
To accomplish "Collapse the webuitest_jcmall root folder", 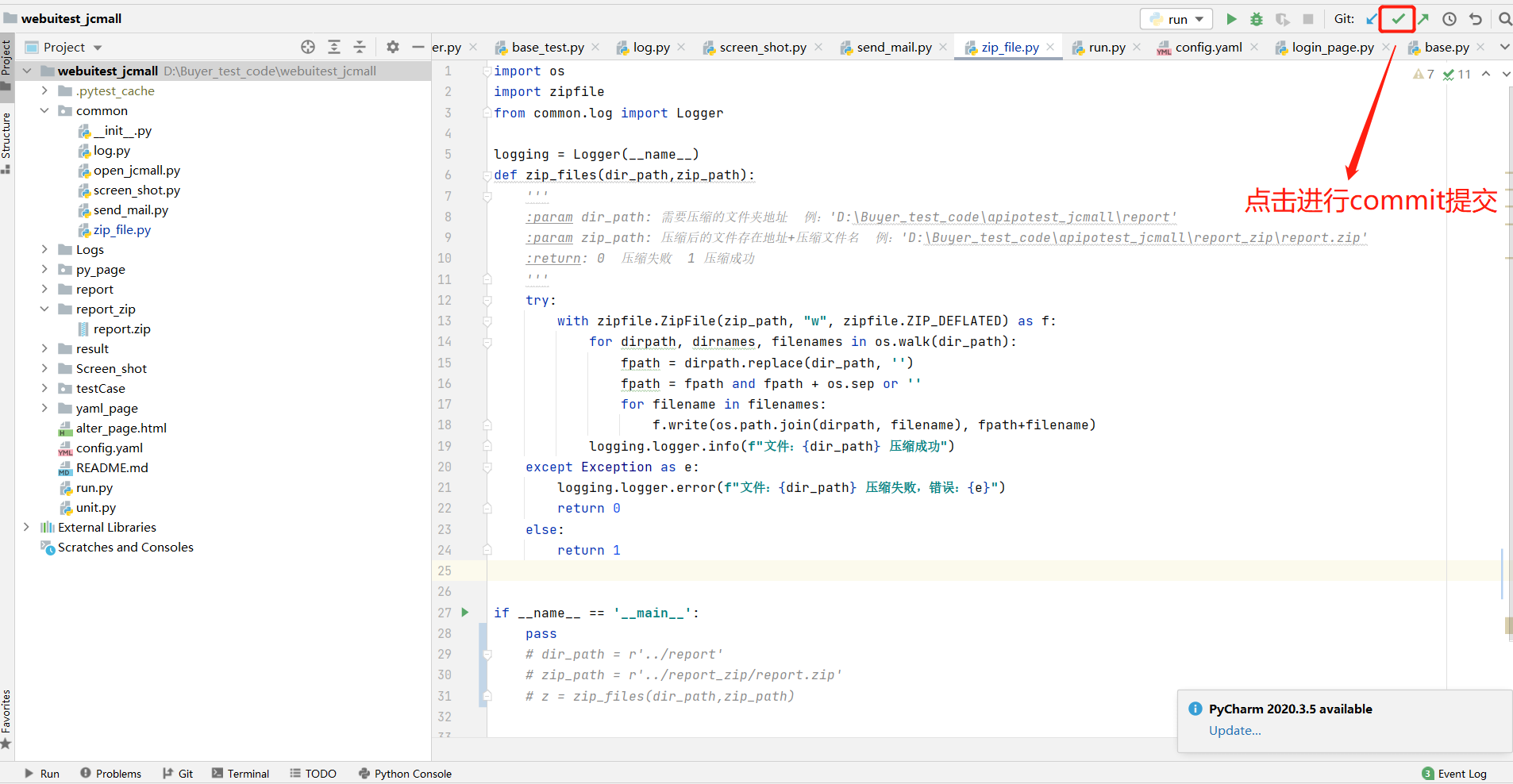I will point(27,71).
